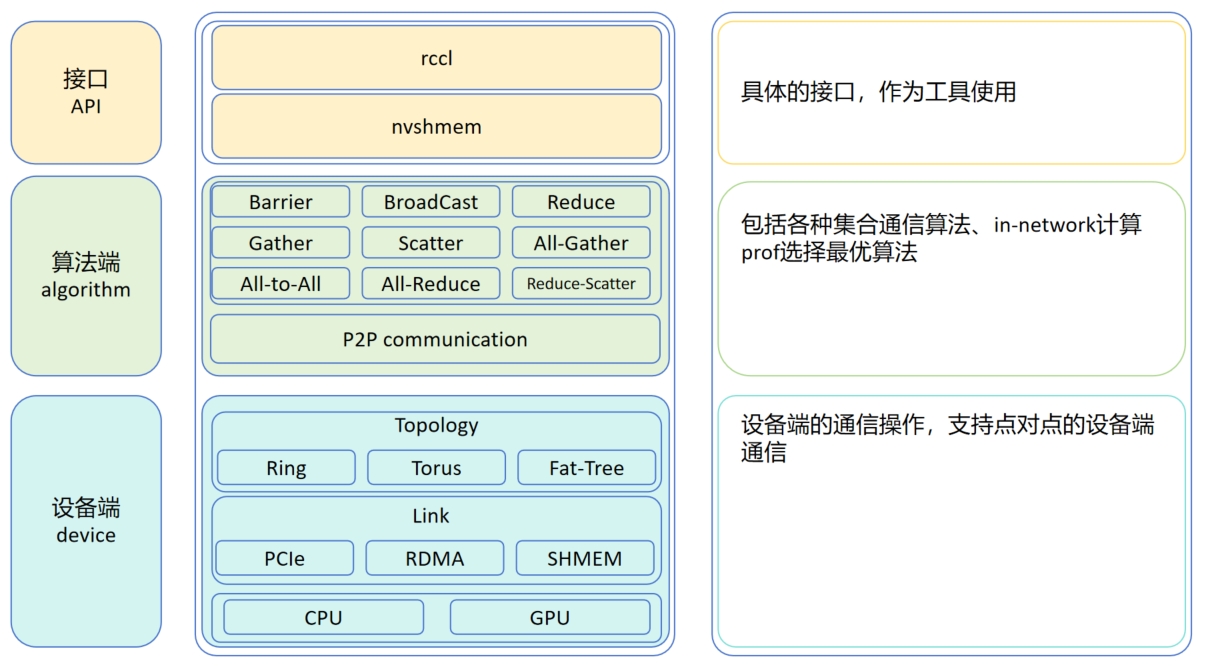The height and width of the screenshot is (669, 1209).
Task: Select the Fat-Tree topology
Action: click(x=586, y=467)
